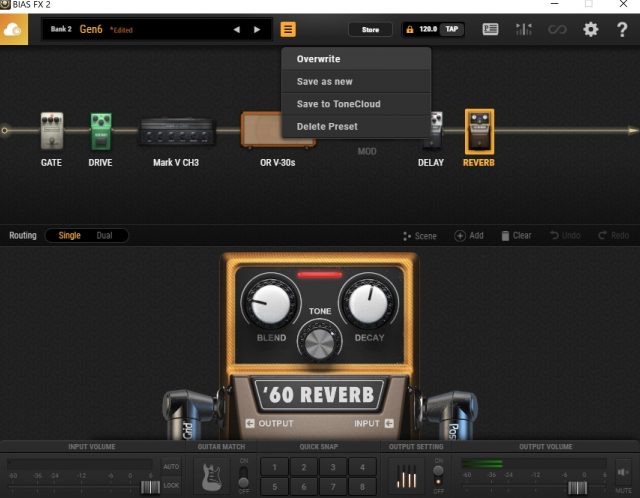Close the orange preset menu button

[288, 29]
